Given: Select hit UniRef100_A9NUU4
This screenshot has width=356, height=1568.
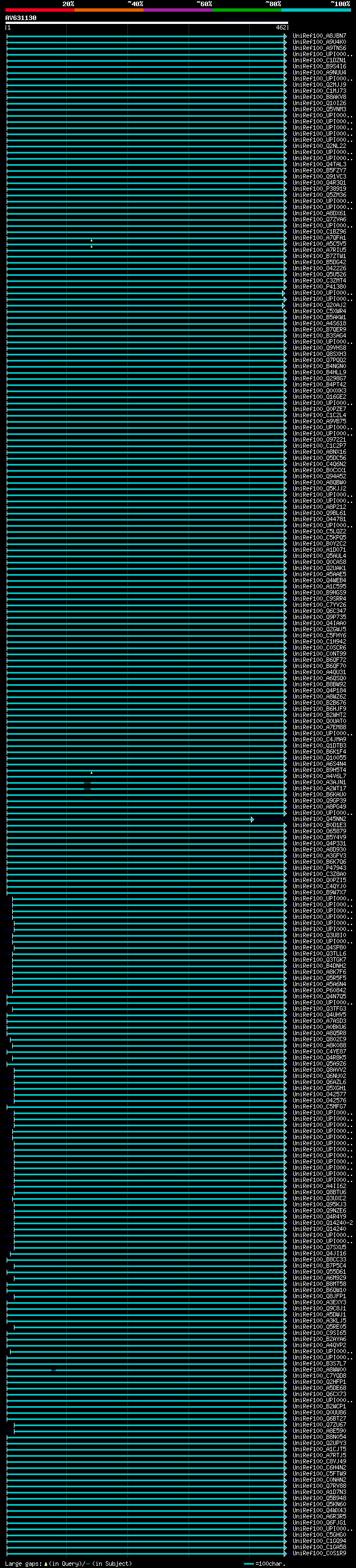Looking at the screenshot, I should [x=319, y=72].
